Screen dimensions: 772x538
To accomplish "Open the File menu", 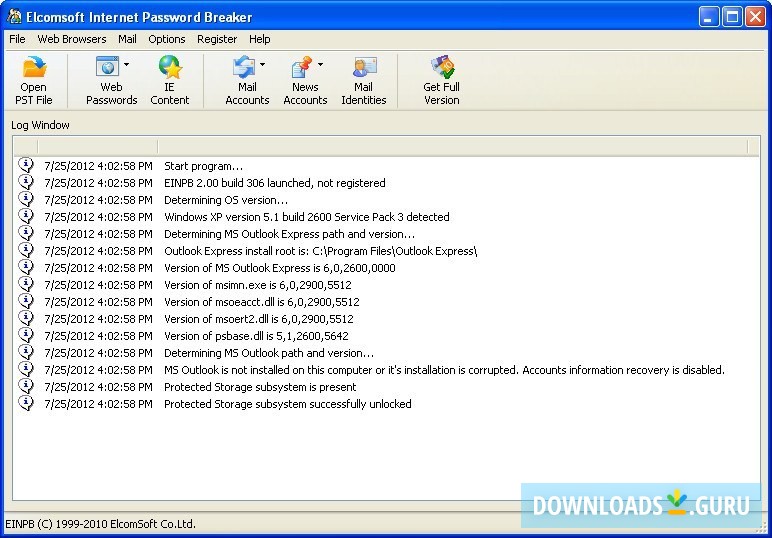I will (17, 39).
